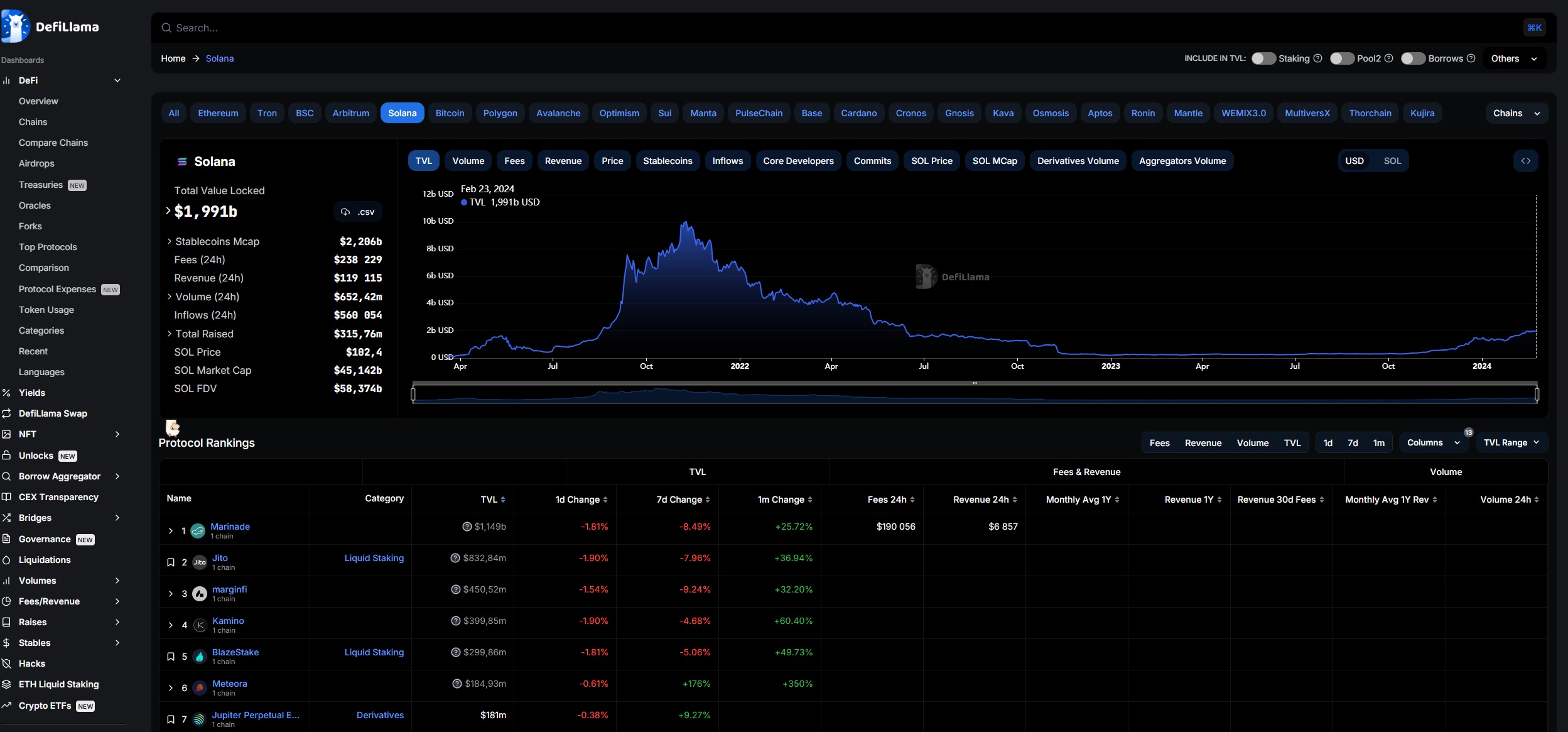Open the Chains dropdown
The height and width of the screenshot is (732, 1568).
(x=1516, y=113)
